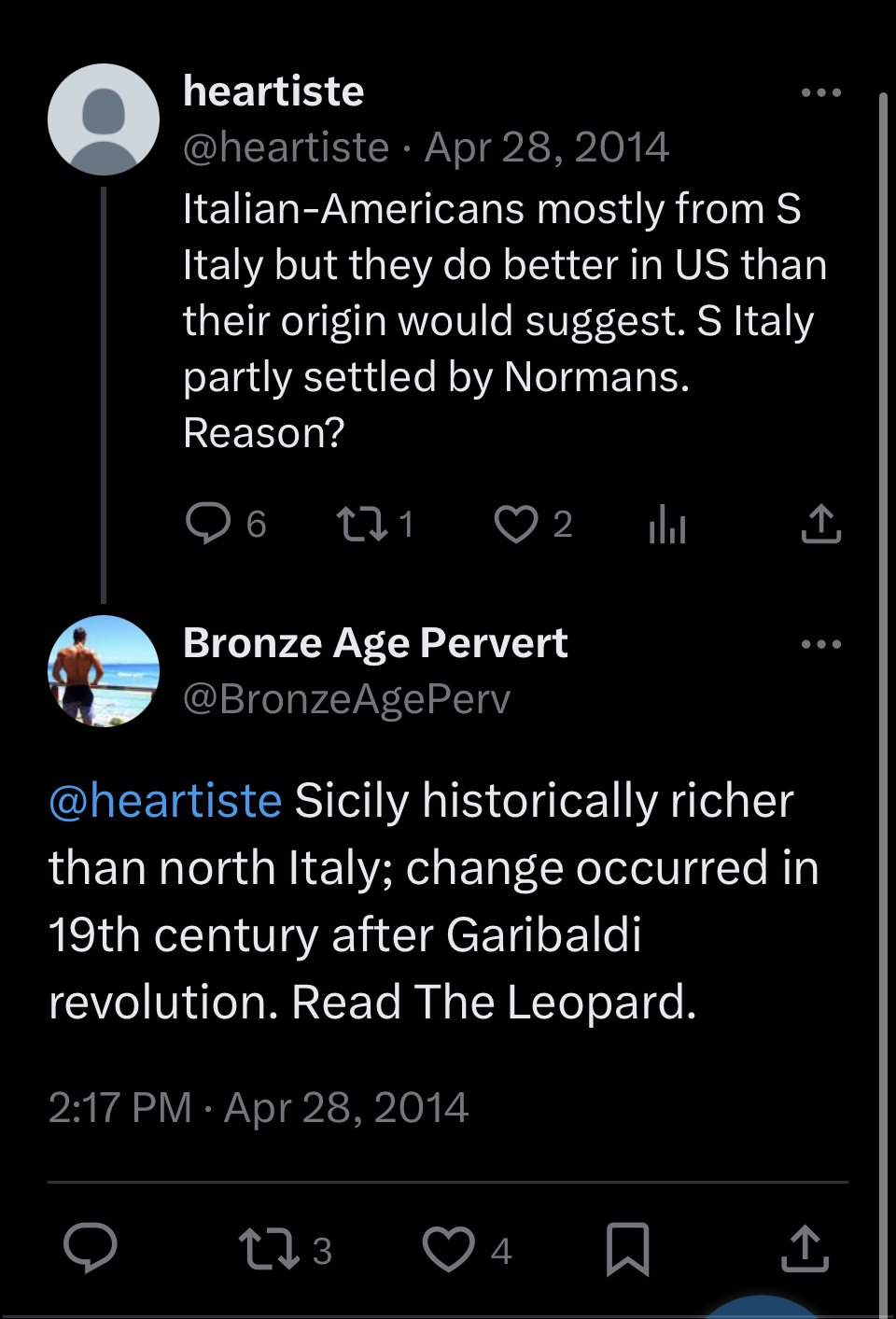
Task: Click the vertical scrollbar on the right edge
Action: [883, 700]
